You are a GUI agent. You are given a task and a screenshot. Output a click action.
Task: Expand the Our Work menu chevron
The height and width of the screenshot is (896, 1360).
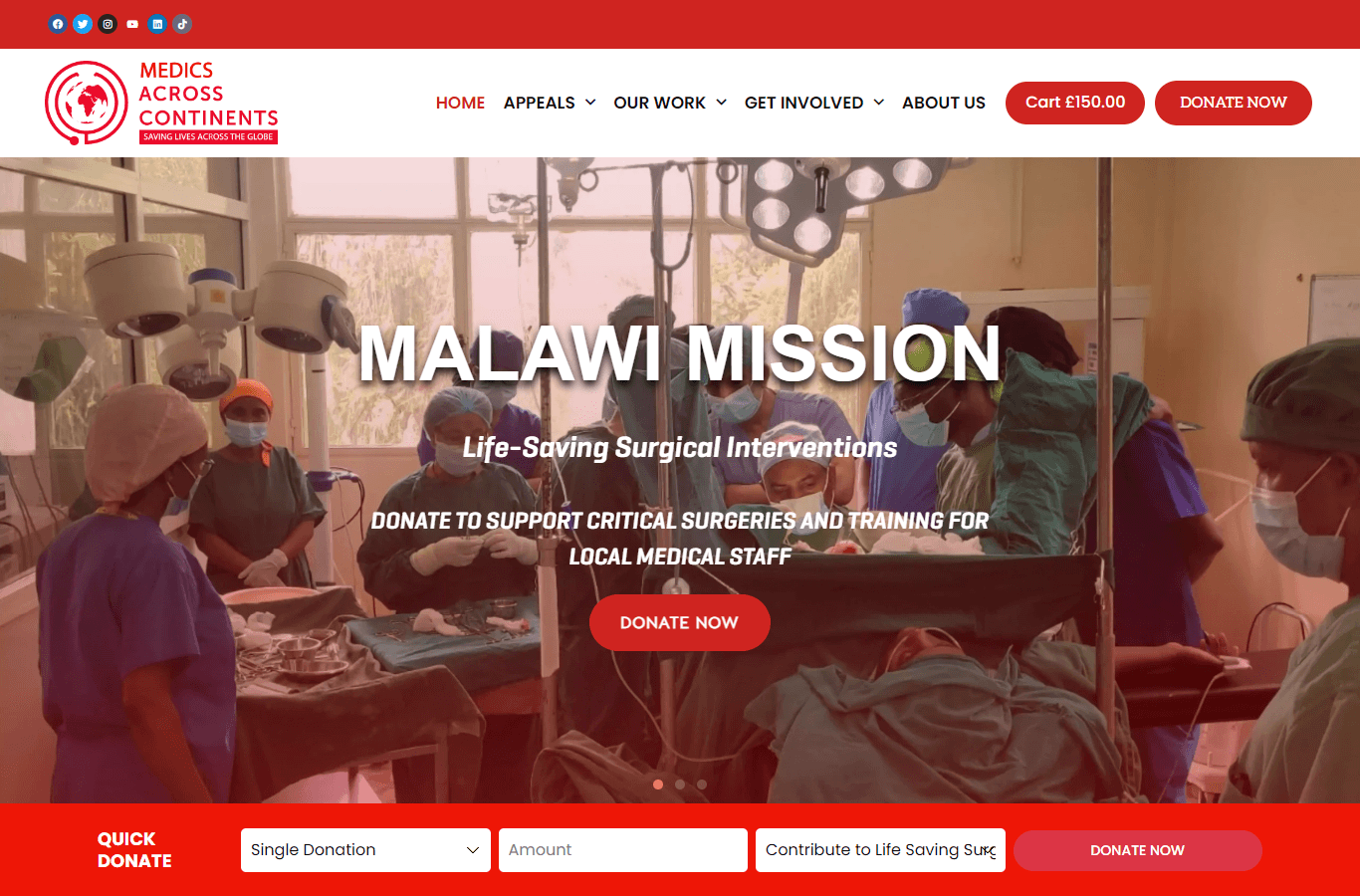coord(721,103)
